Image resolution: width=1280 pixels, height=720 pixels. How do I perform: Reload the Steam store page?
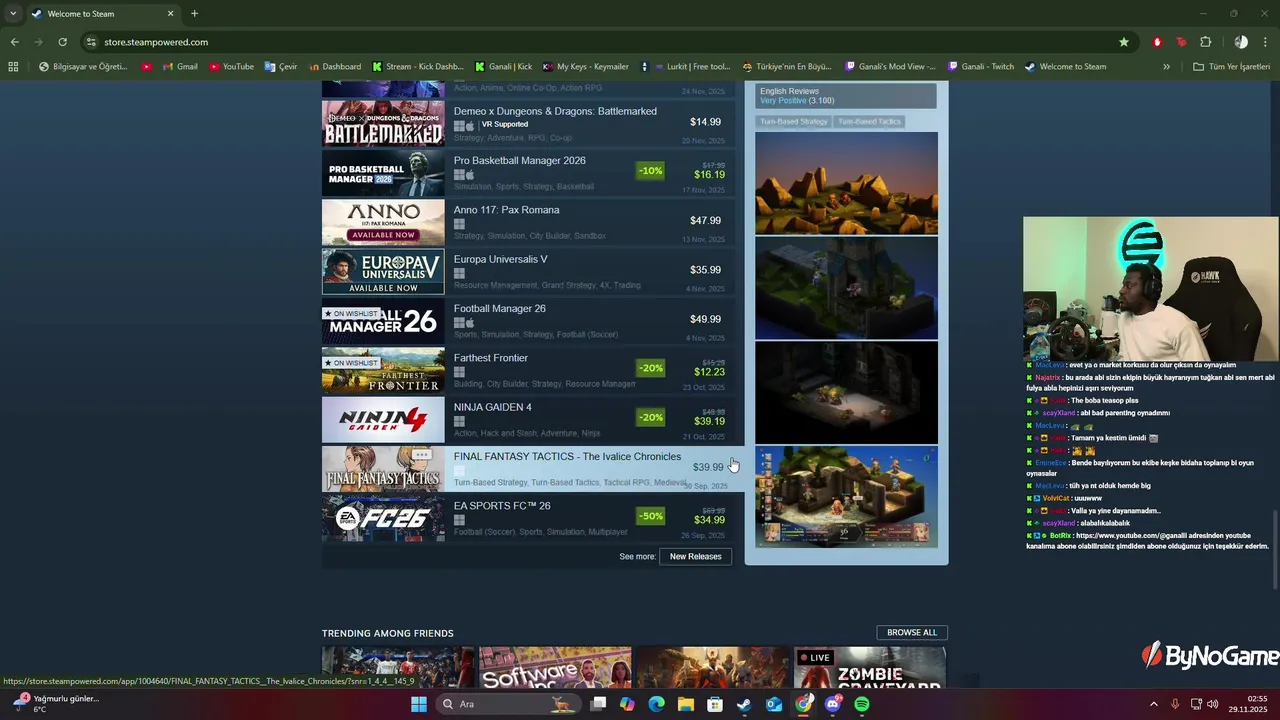62,42
